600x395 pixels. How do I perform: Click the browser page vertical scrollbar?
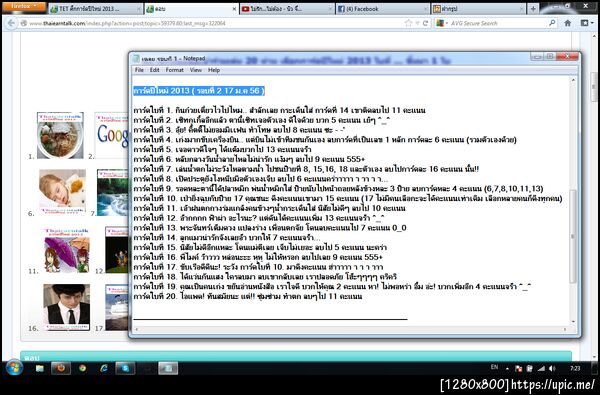(594, 86)
